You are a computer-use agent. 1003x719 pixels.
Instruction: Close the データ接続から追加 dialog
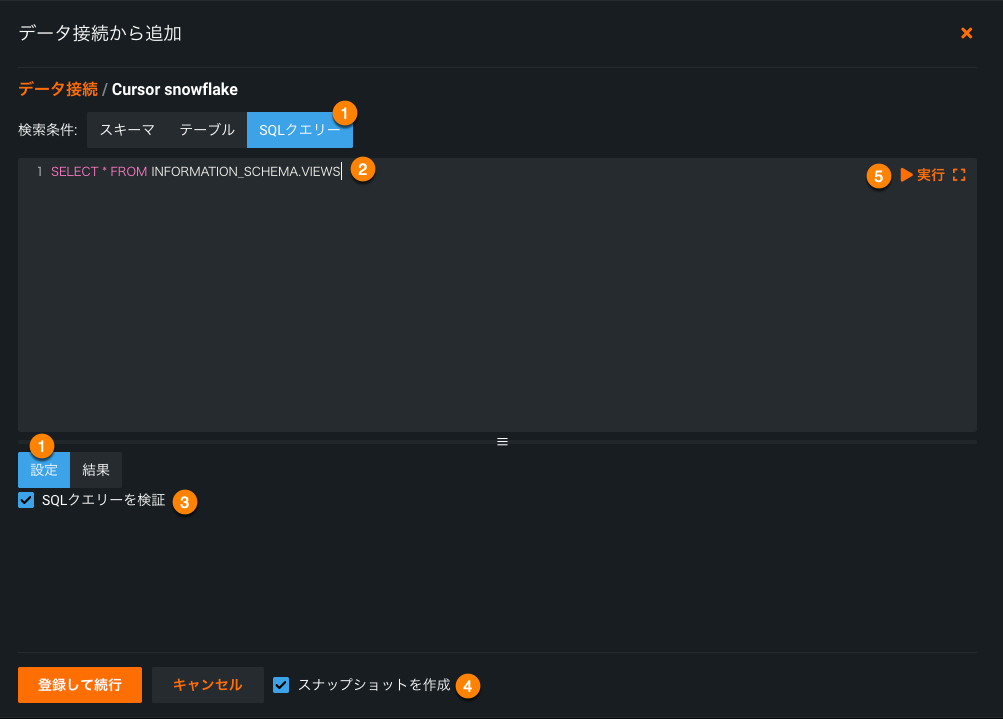966,33
